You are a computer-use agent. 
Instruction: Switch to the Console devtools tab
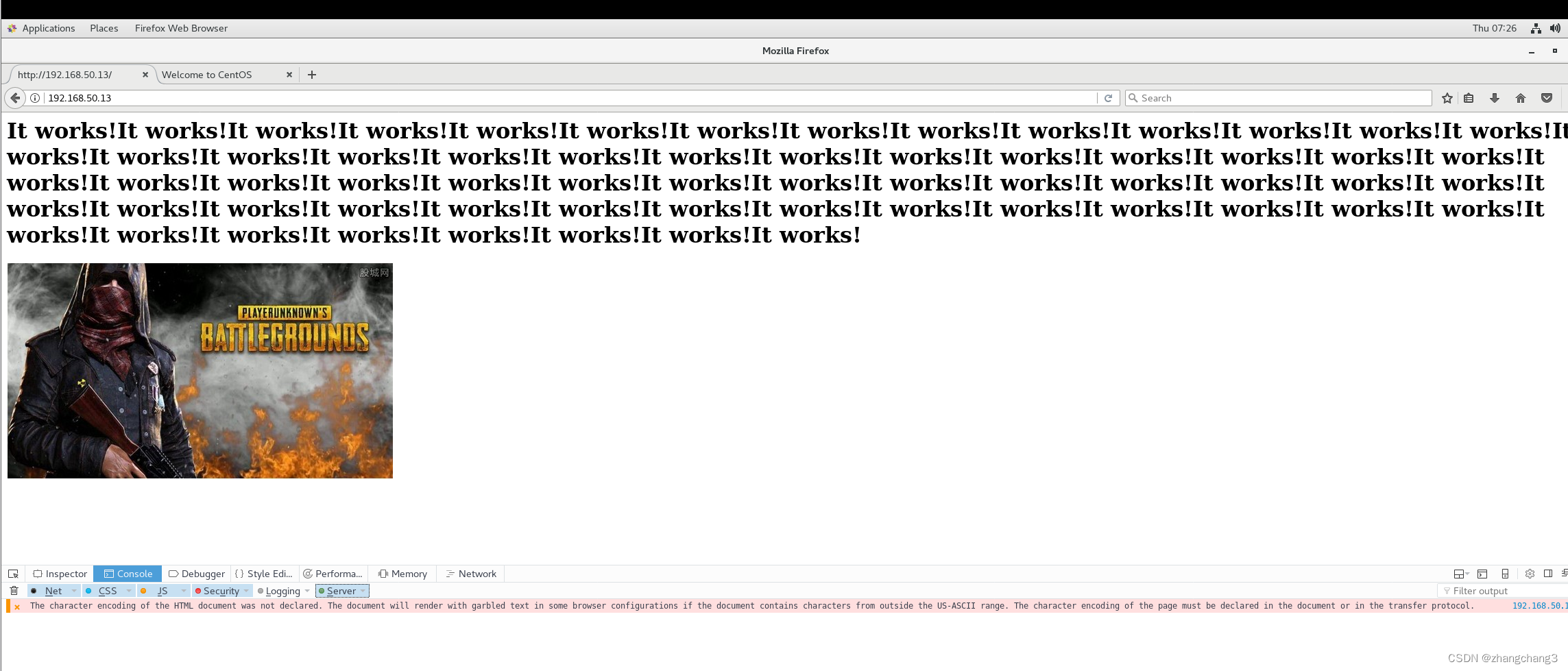click(x=128, y=574)
